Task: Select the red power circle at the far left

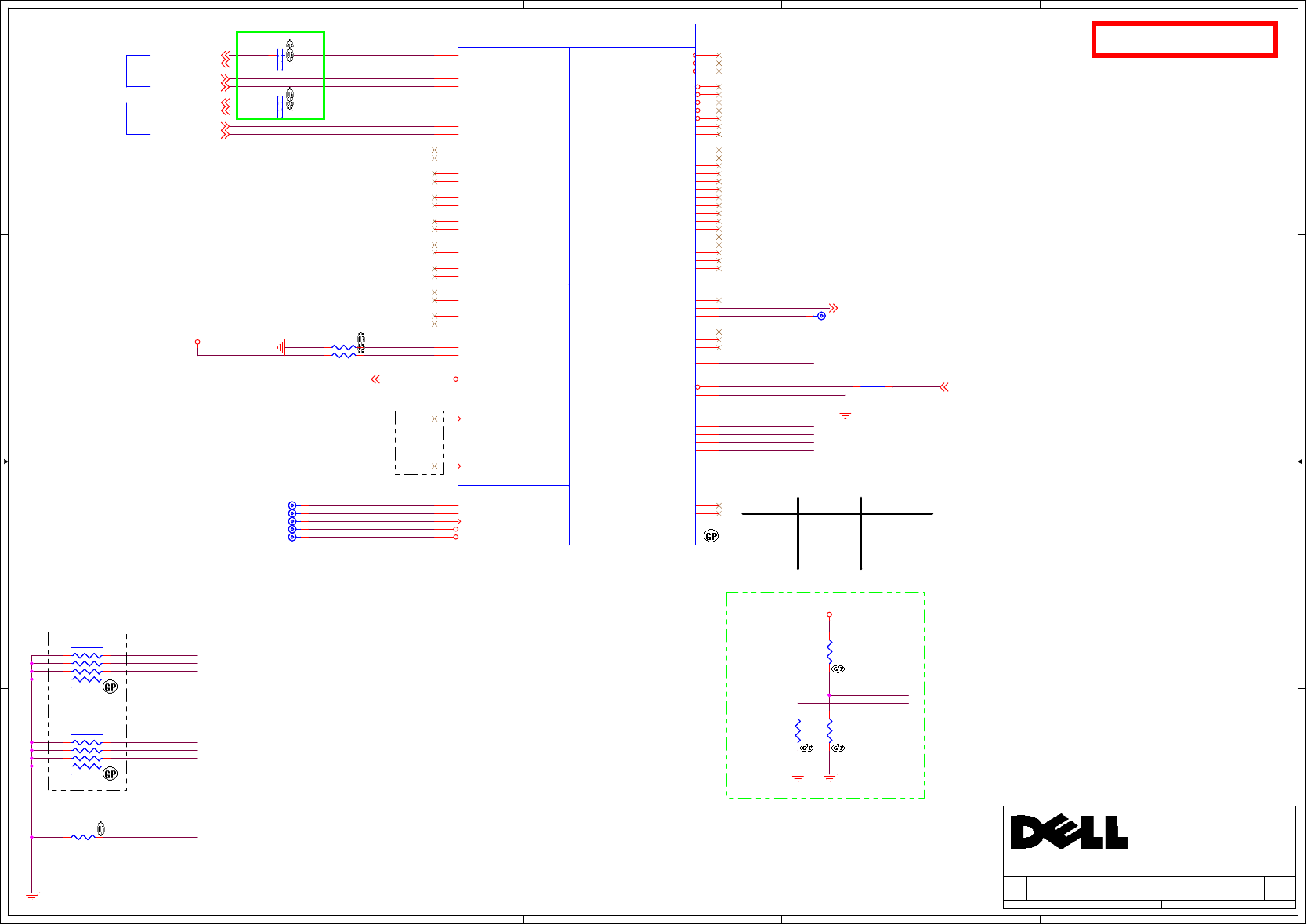Action: tap(197, 342)
